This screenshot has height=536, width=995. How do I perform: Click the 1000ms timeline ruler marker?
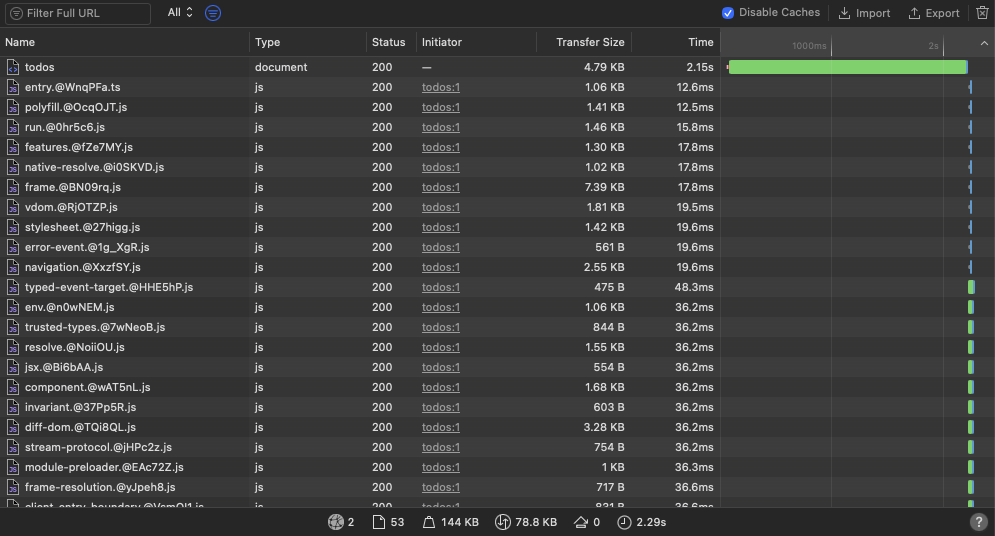809,46
